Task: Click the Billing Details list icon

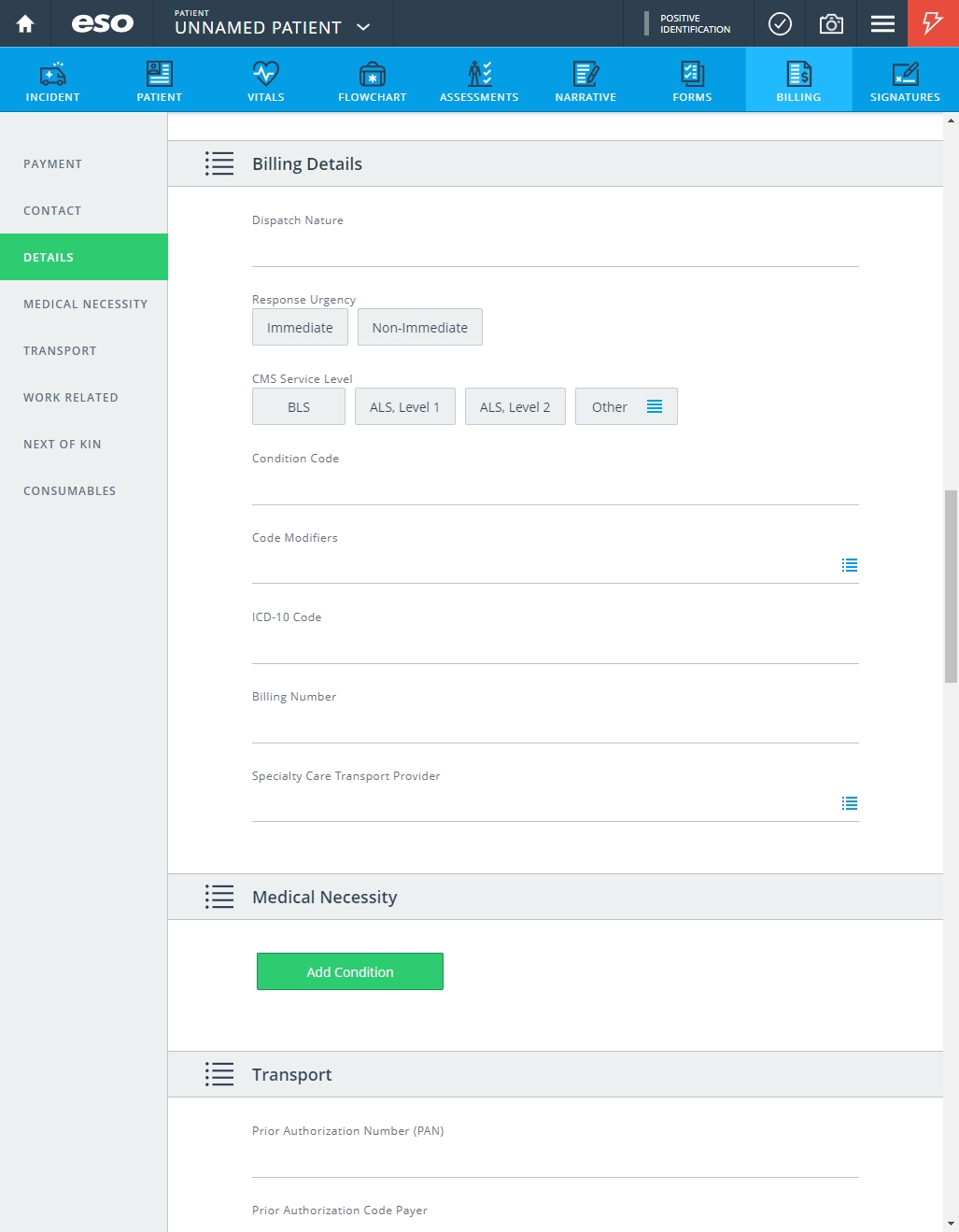Action: [x=219, y=163]
